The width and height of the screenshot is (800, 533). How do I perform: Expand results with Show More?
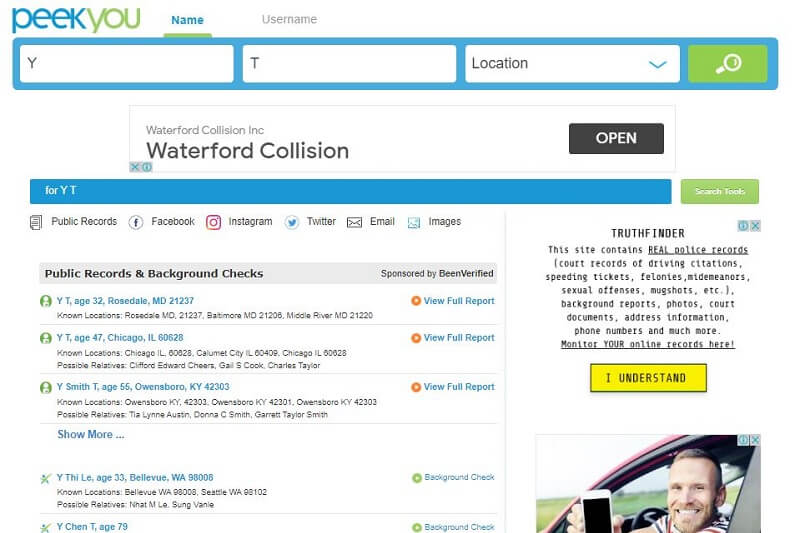[90, 435]
